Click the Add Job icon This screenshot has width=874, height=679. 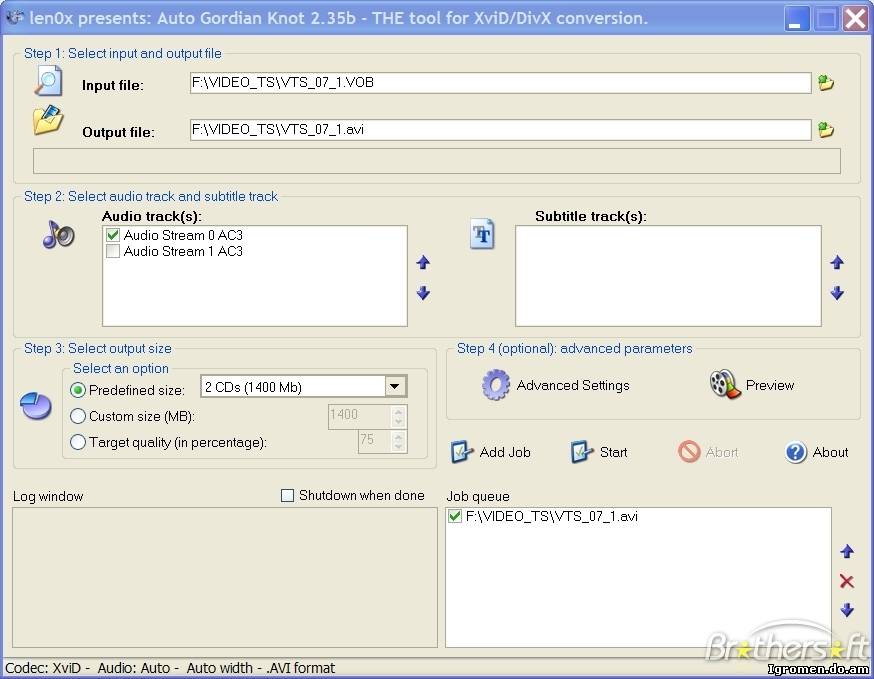point(462,452)
